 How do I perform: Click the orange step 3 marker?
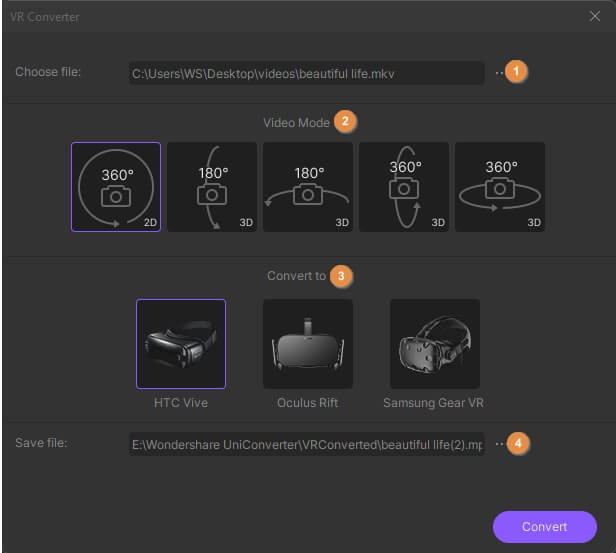click(x=341, y=275)
